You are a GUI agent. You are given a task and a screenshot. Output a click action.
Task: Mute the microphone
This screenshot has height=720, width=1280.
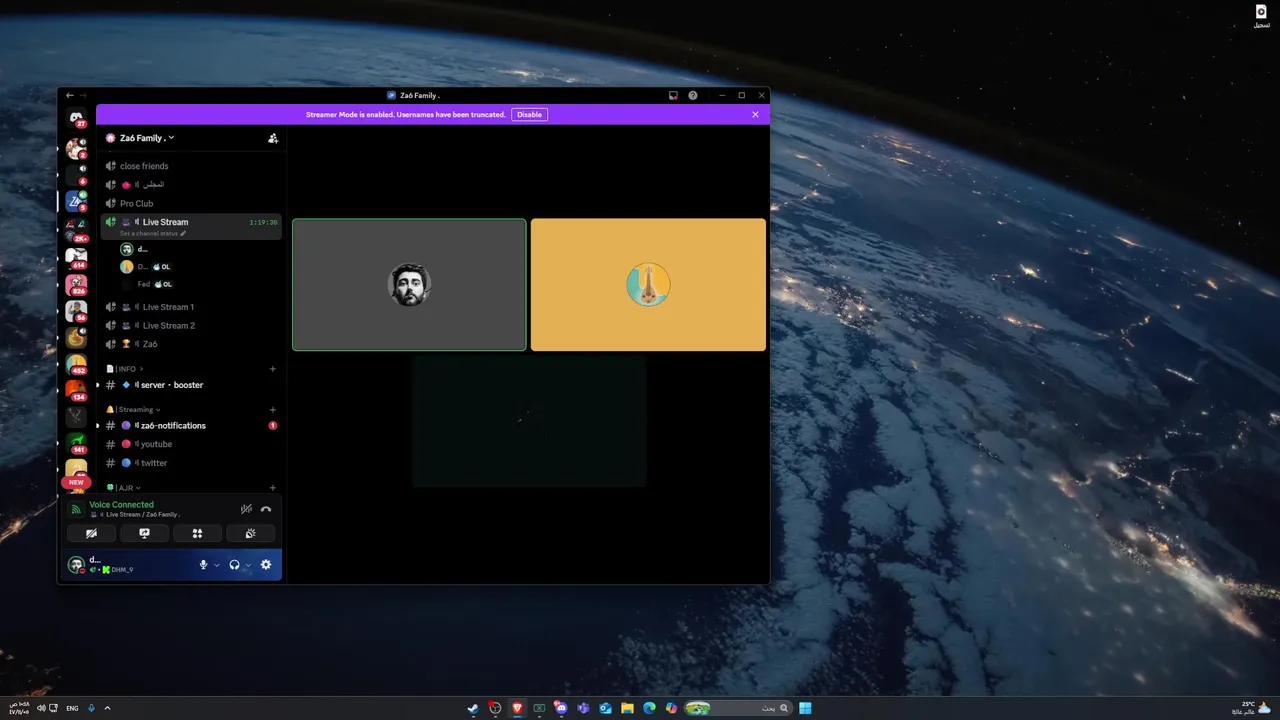[203, 565]
